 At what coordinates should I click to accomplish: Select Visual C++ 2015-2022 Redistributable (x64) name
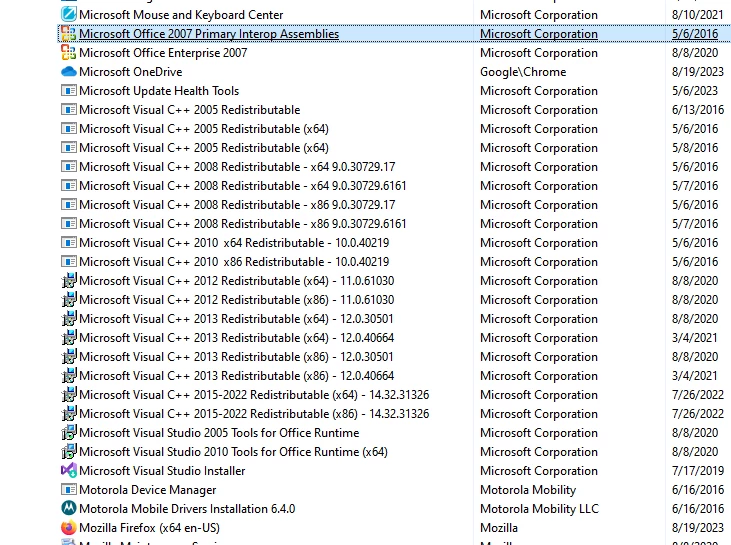[254, 395]
